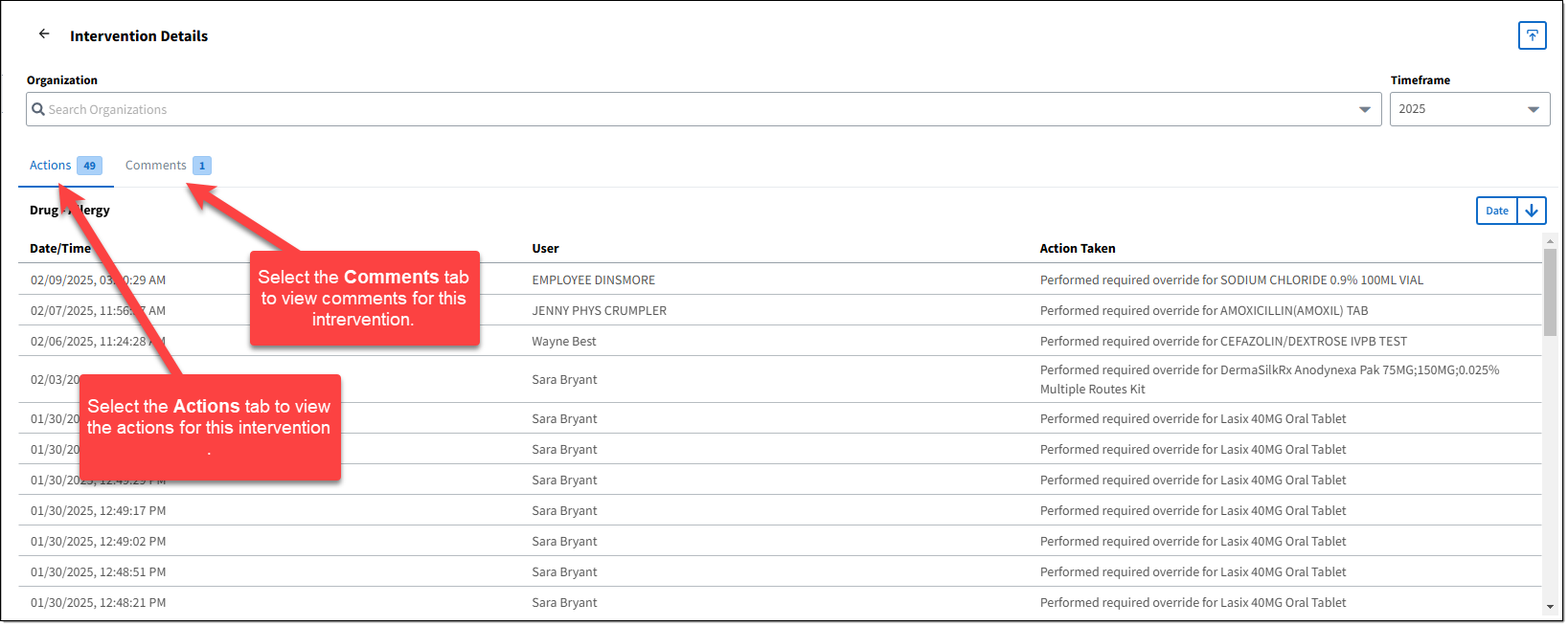Toggle sort direction with the down arrow

click(1532, 211)
